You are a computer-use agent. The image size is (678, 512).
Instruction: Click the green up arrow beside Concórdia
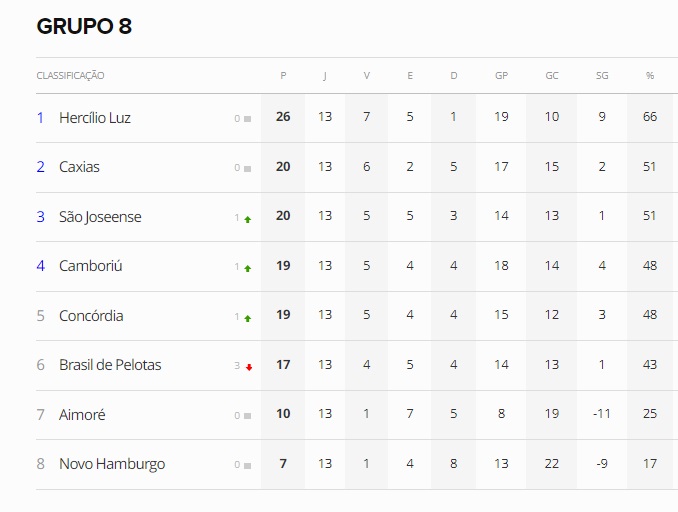[248, 318]
